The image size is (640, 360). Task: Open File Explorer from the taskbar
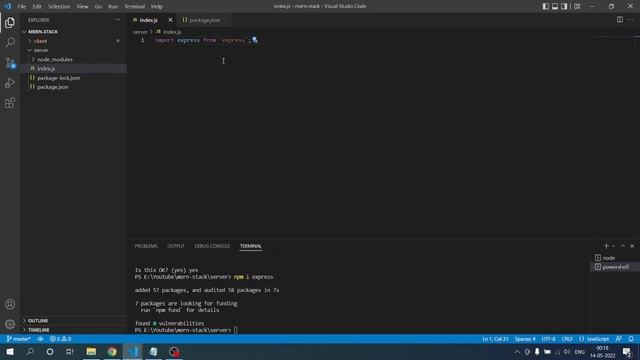tap(91, 351)
